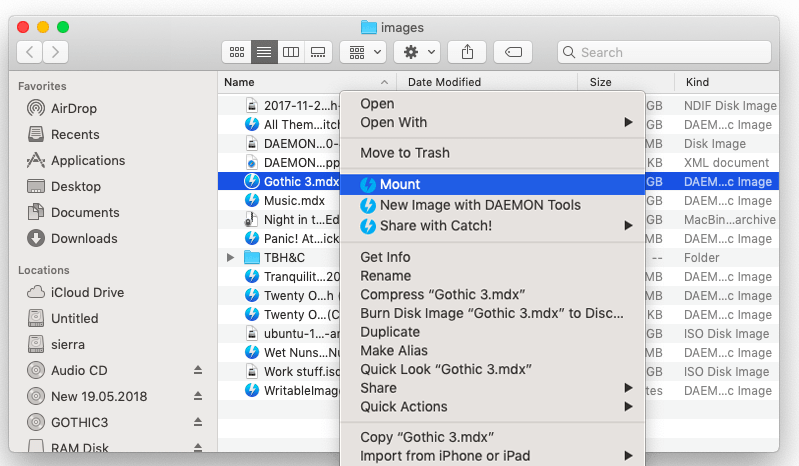Screen dimensions: 799x466
Task: Sort by the Kind column header
Action: [727, 82]
